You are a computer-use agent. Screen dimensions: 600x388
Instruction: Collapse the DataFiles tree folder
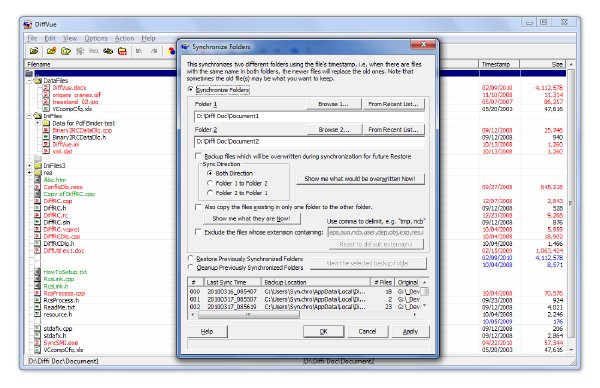coord(29,81)
